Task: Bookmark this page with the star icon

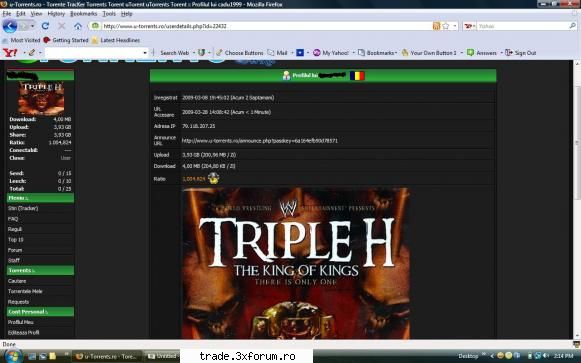Action: pyautogui.click(x=446, y=26)
